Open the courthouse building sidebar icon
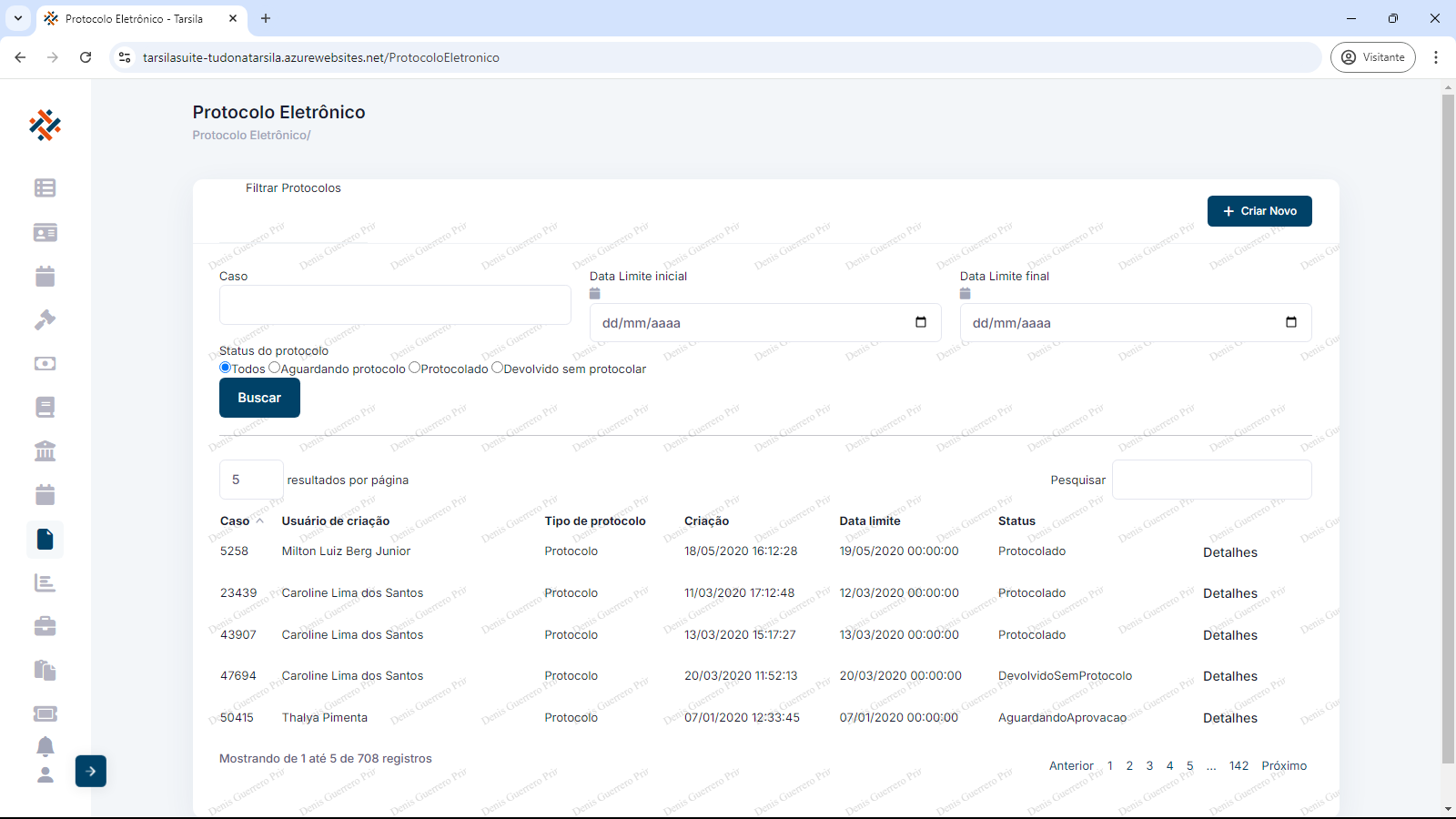This screenshot has height=819, width=1456. [x=45, y=450]
